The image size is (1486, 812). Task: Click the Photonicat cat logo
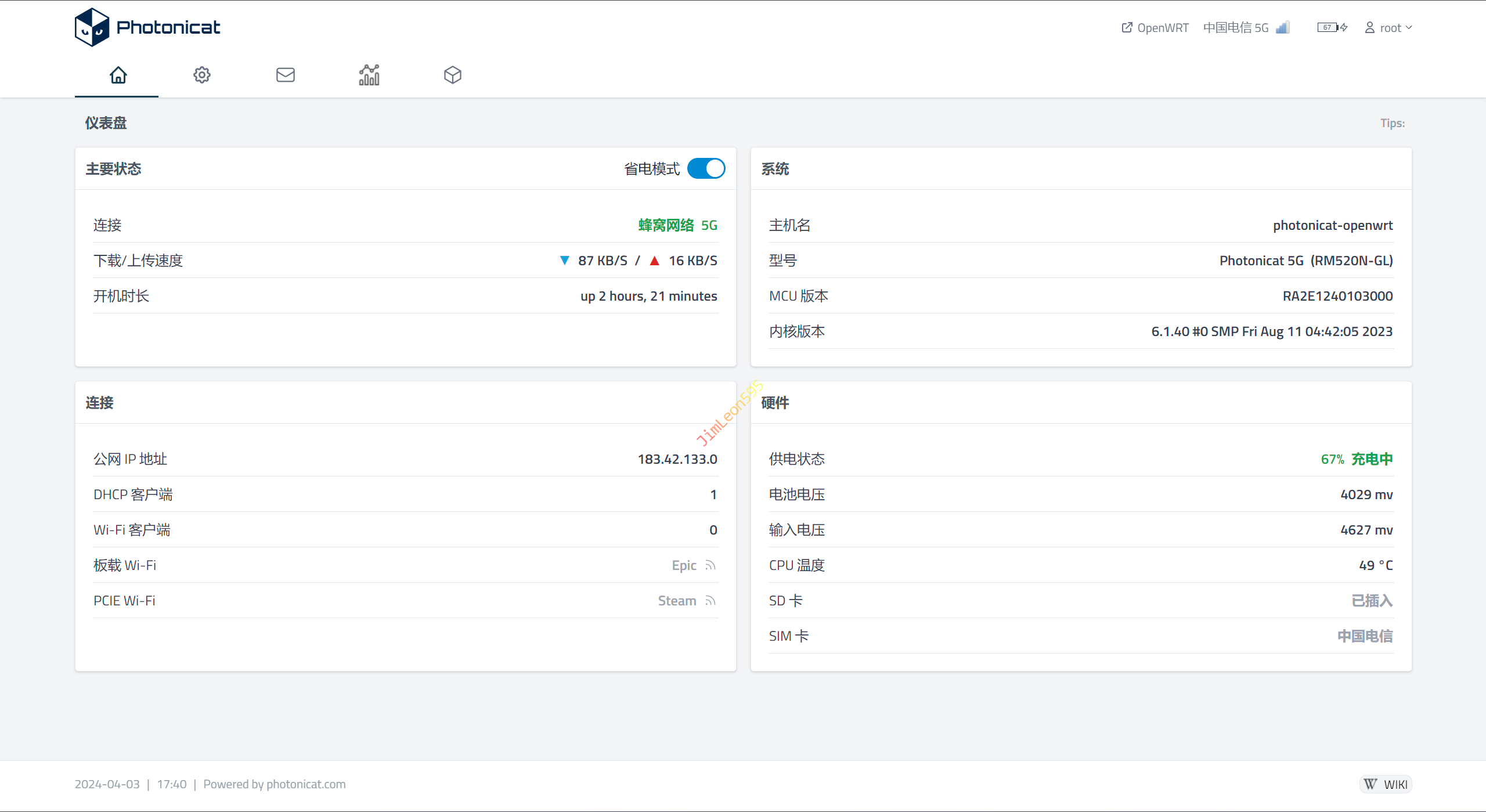pyautogui.click(x=92, y=27)
